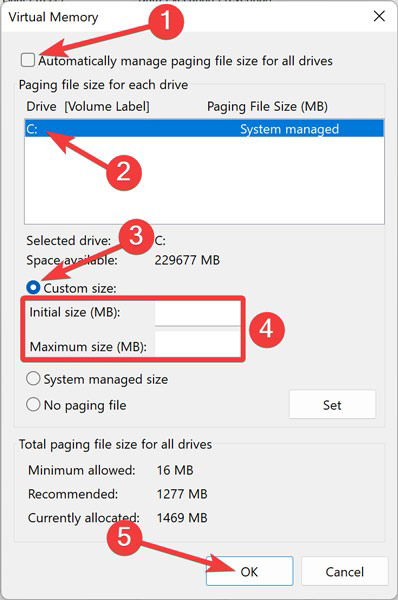Click the red step 1 marker
The width and height of the screenshot is (398, 600).
[166, 21]
